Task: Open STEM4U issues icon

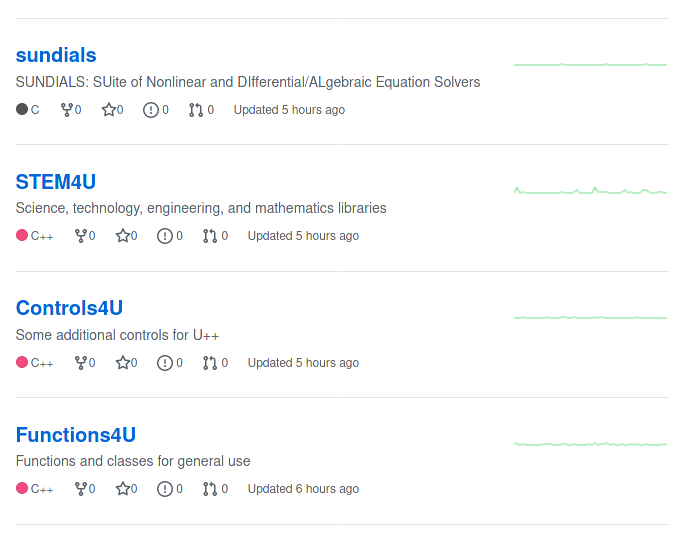Action: pos(165,236)
